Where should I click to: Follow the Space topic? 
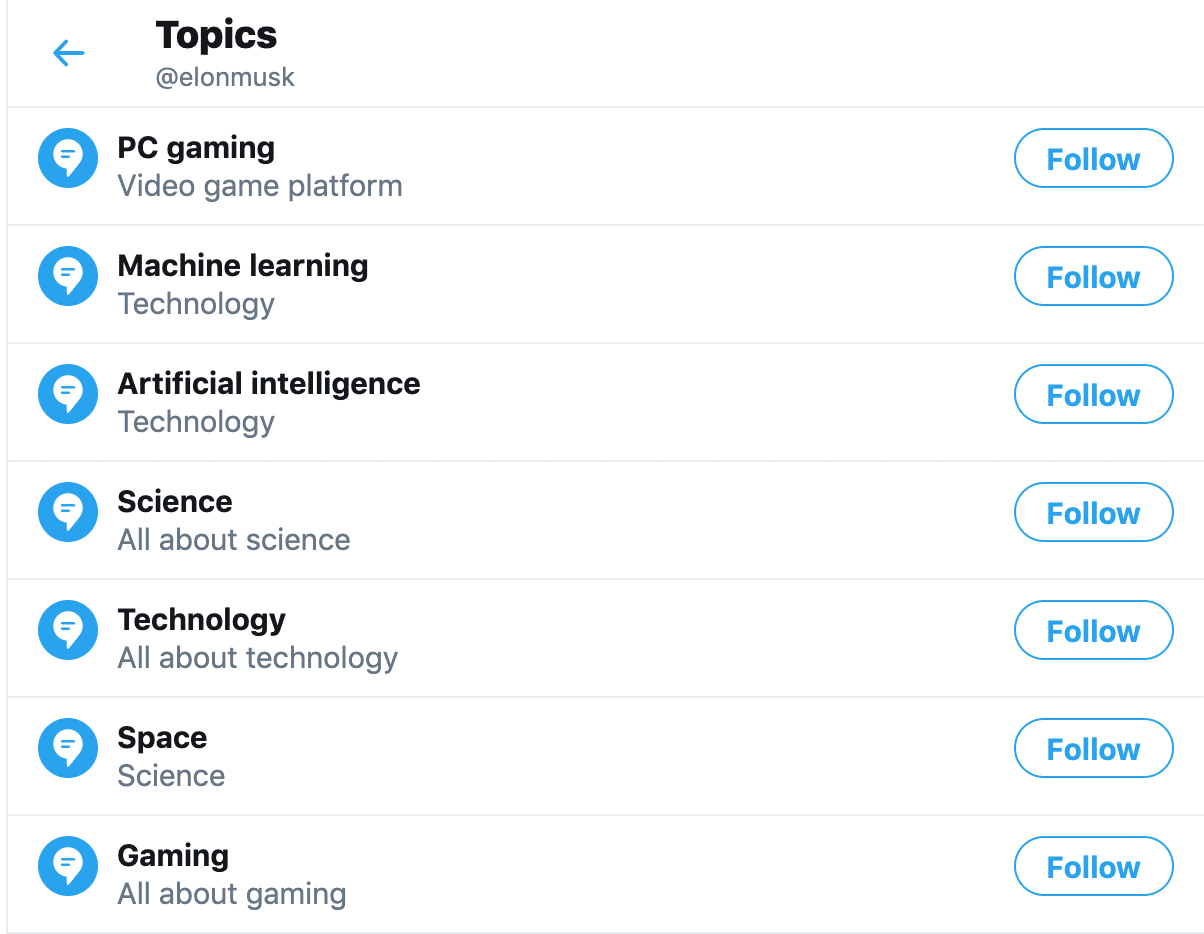[x=1093, y=748]
